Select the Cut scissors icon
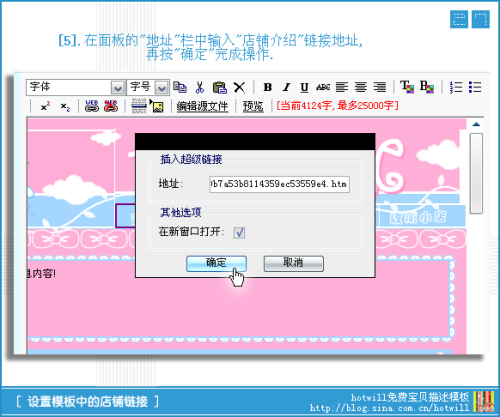 pyautogui.click(x=199, y=87)
